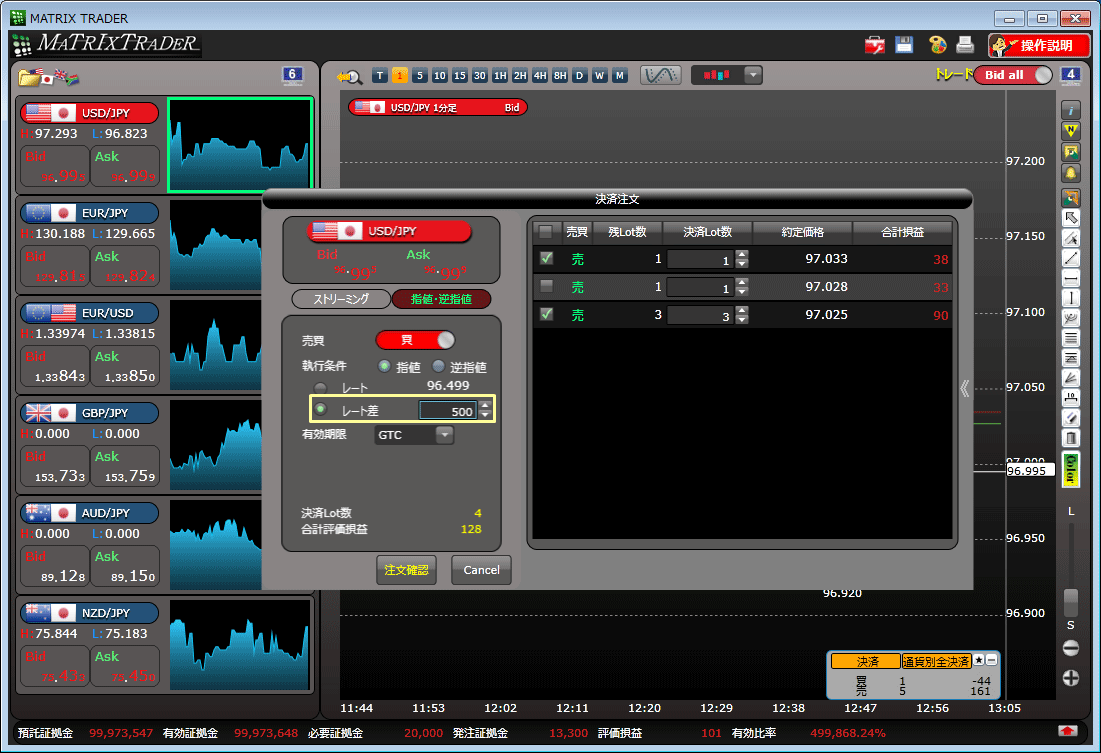
Task: Click the arrow magnifier chart search icon
Action: (349, 76)
